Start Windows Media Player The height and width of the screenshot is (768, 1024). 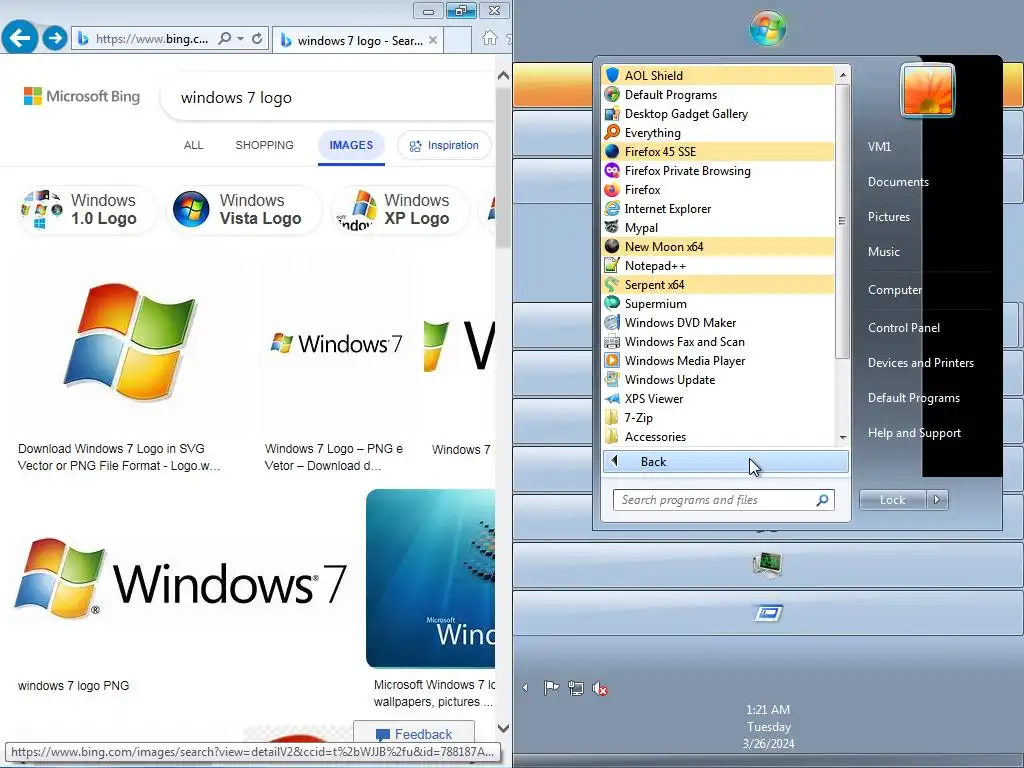tap(718, 360)
